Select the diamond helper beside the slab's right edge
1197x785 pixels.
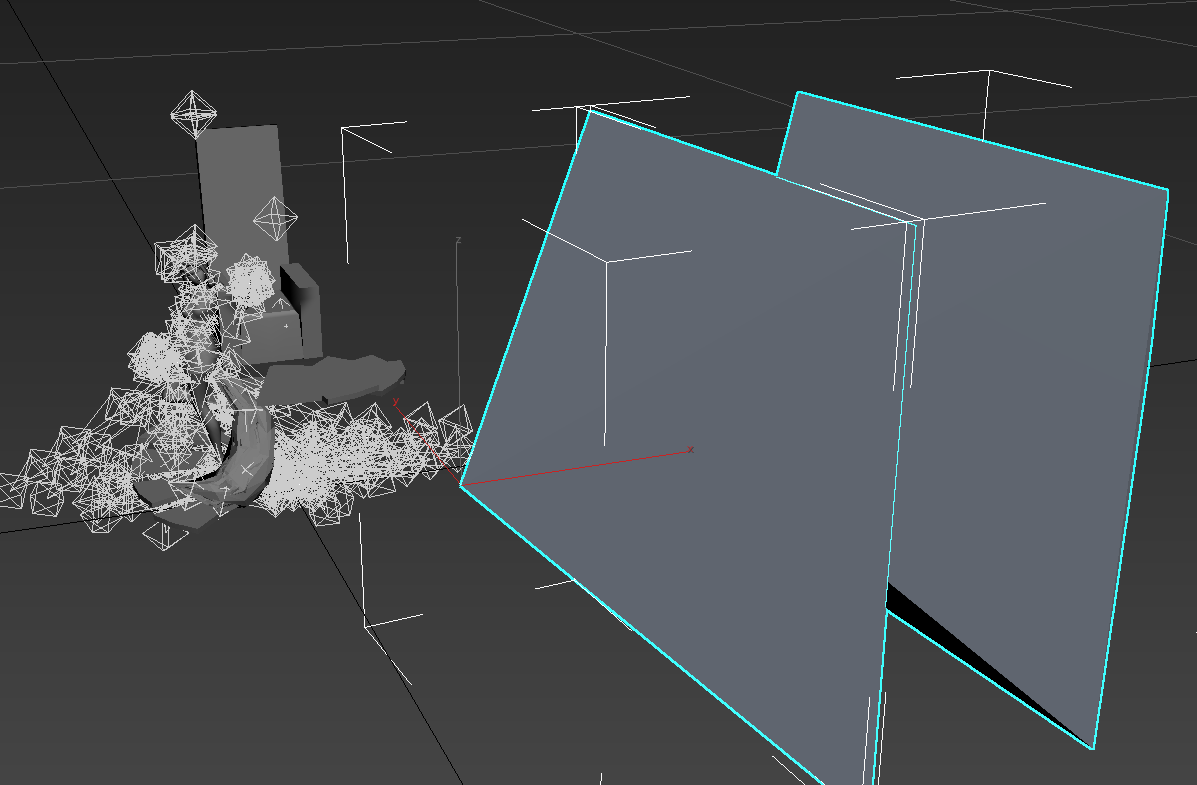275,218
